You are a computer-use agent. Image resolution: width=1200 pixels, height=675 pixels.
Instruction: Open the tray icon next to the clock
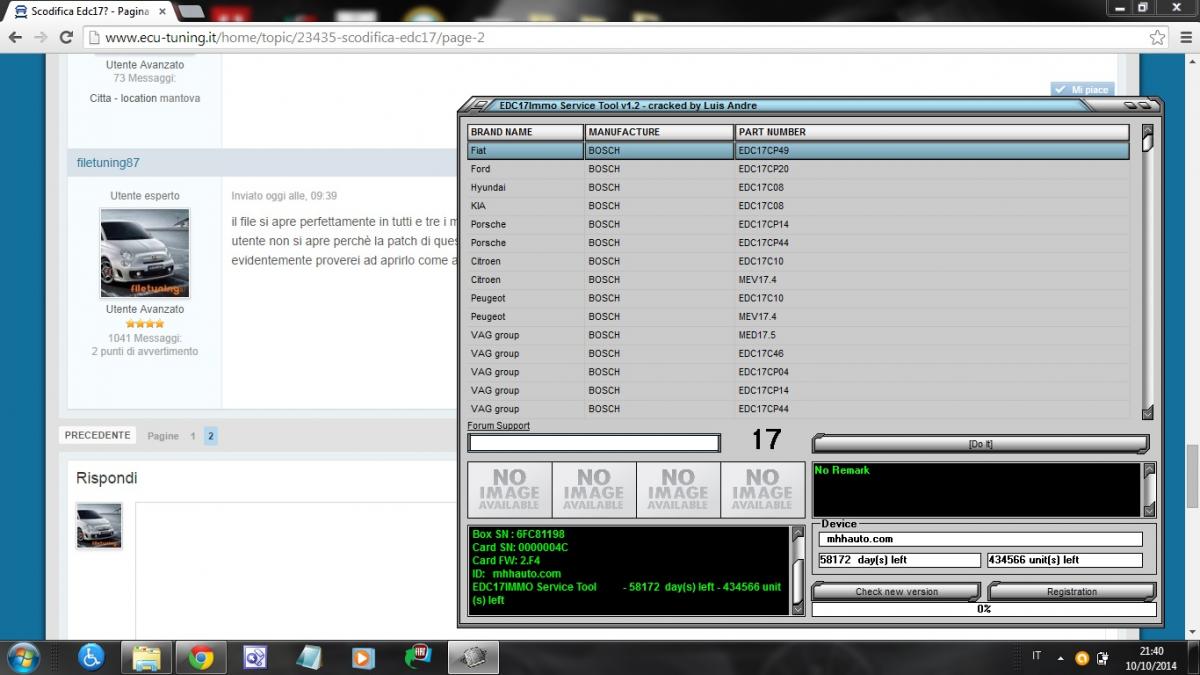[x=1104, y=658]
